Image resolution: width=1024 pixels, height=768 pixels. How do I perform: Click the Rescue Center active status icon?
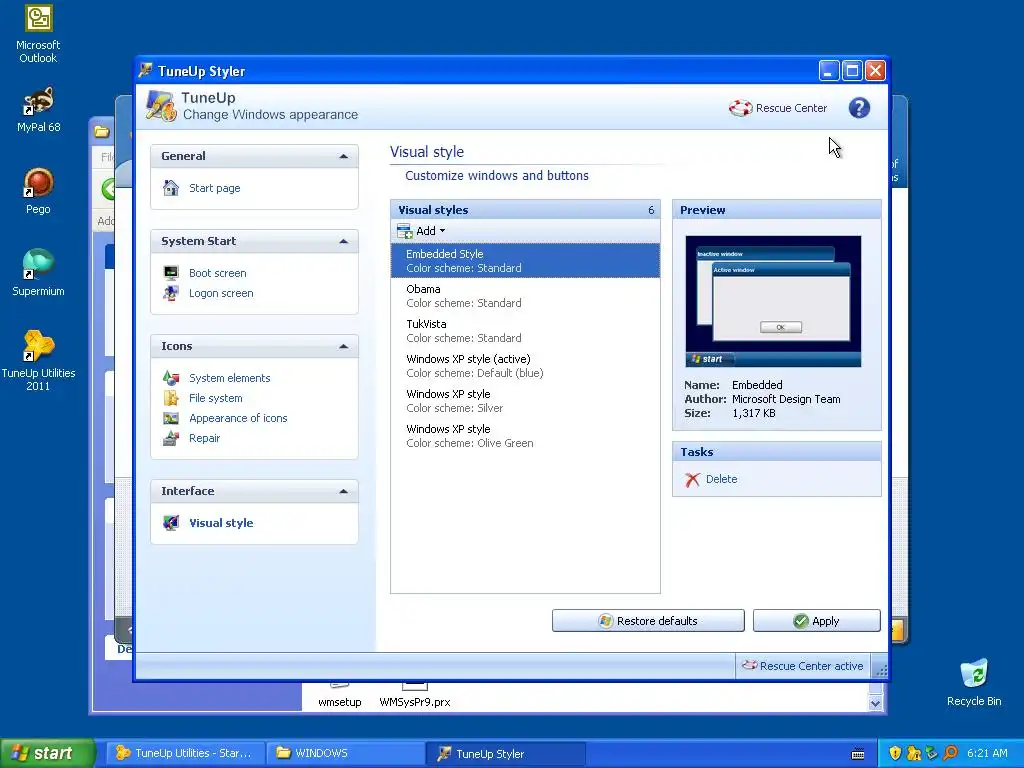tap(749, 665)
